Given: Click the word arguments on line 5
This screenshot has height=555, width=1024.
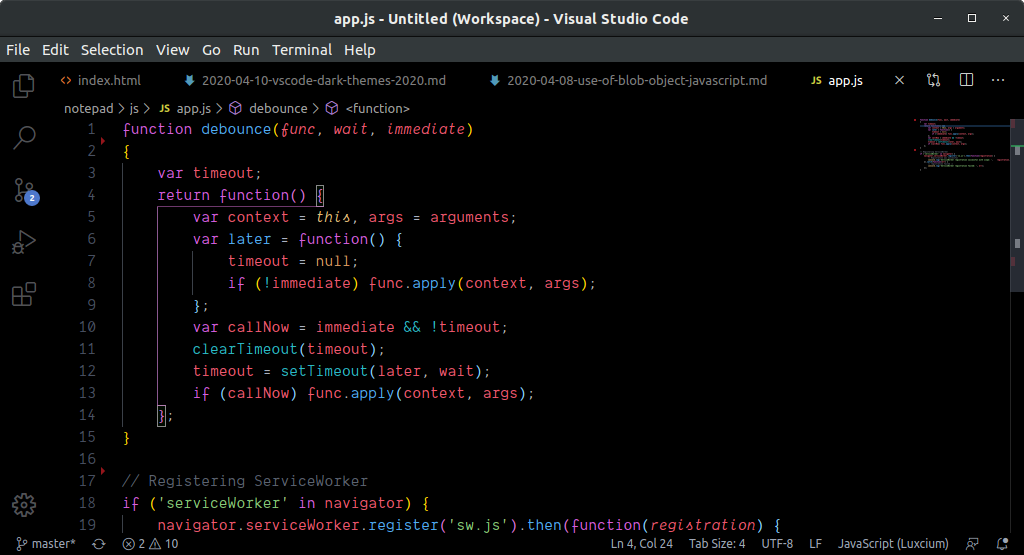Looking at the screenshot, I should (469, 217).
